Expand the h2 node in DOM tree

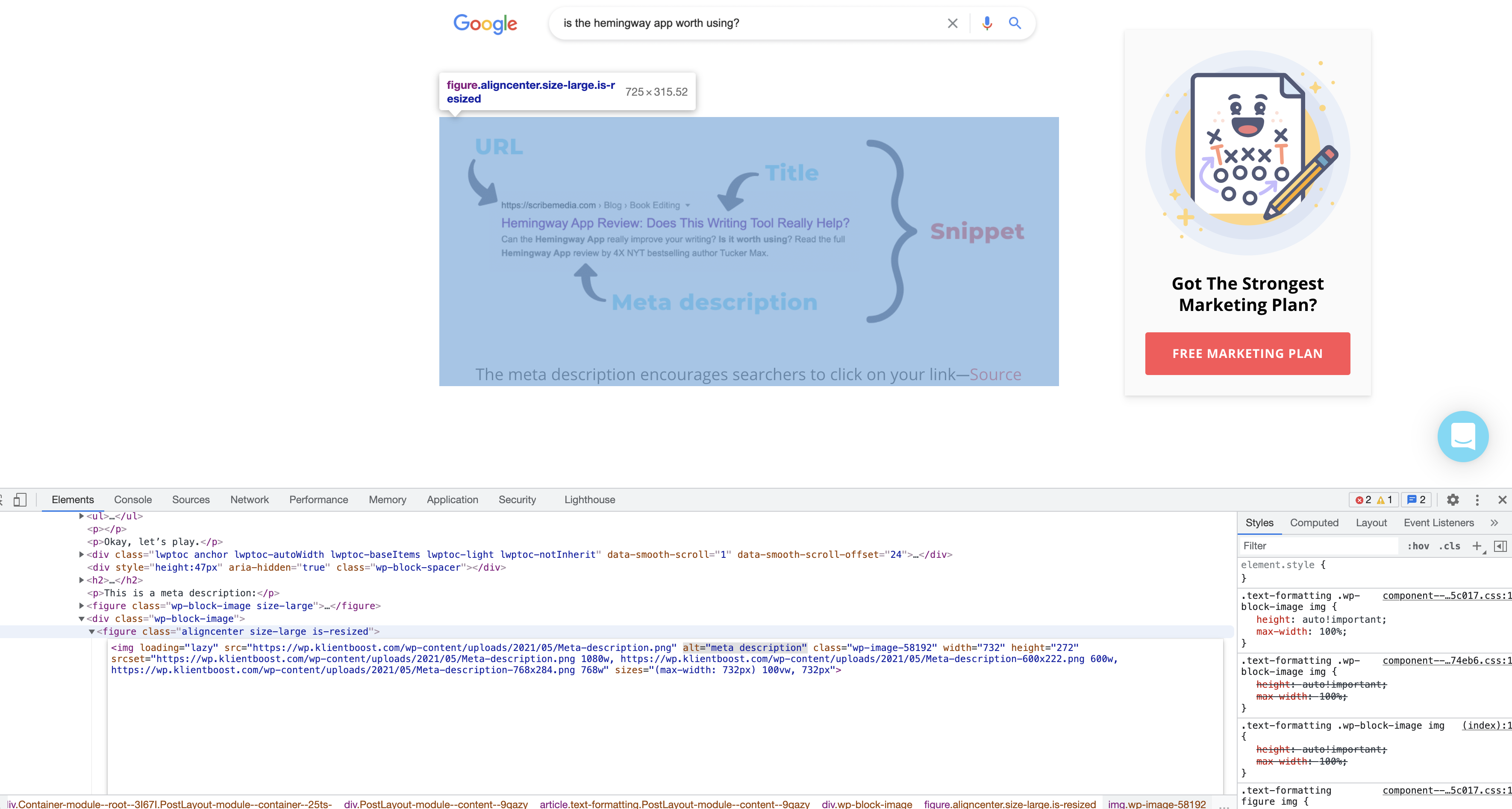pyautogui.click(x=82, y=580)
